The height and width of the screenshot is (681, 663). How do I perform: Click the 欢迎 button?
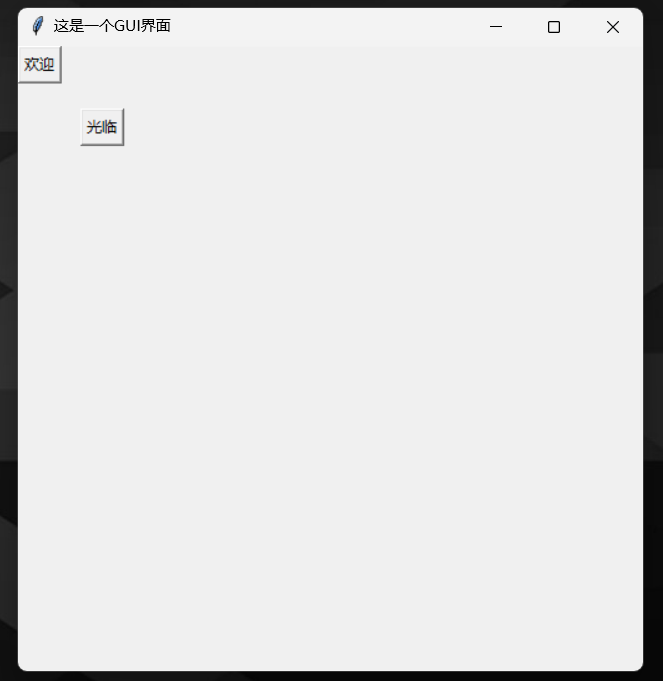click(x=40, y=64)
